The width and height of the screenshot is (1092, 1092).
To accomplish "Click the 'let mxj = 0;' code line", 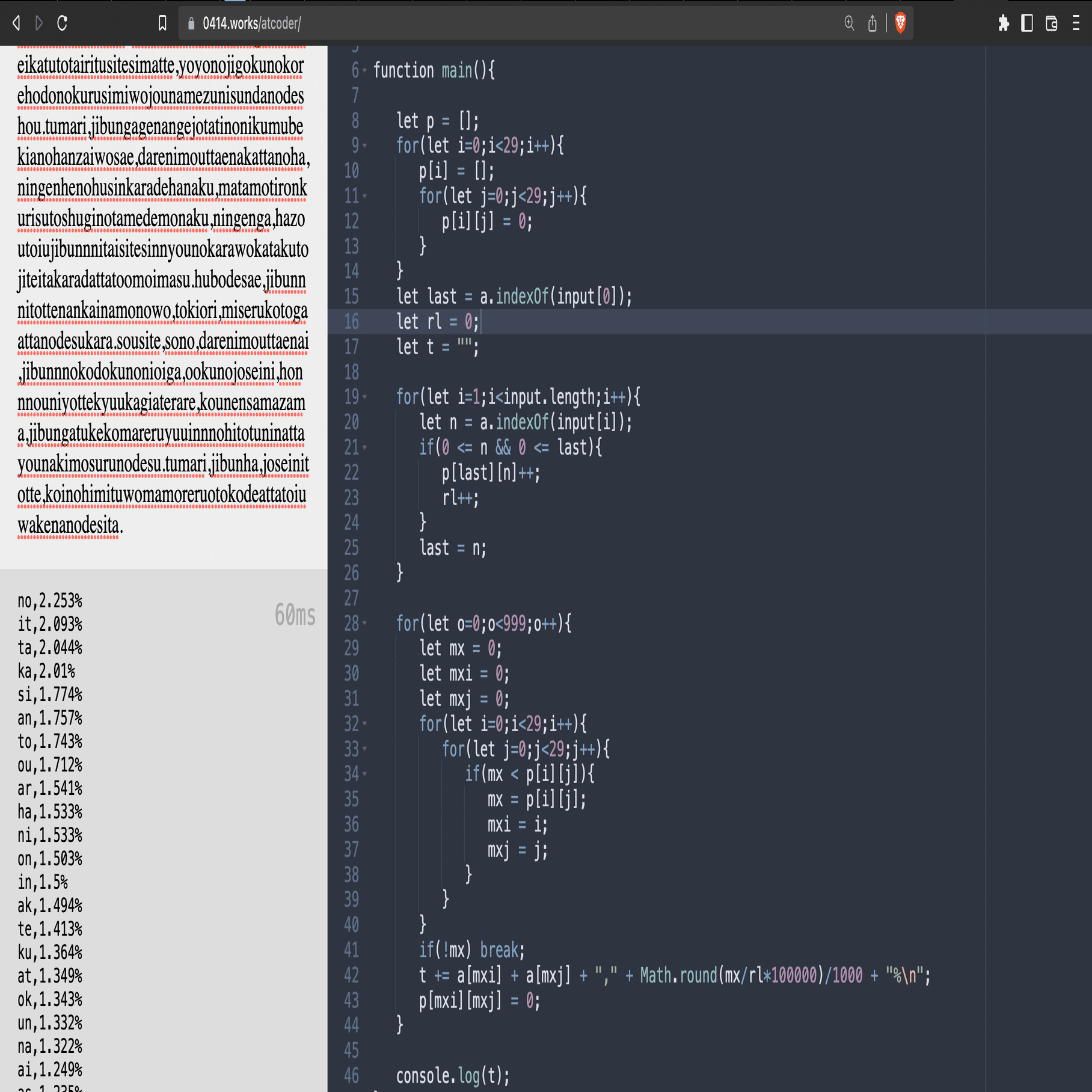I will pyautogui.click(x=464, y=699).
